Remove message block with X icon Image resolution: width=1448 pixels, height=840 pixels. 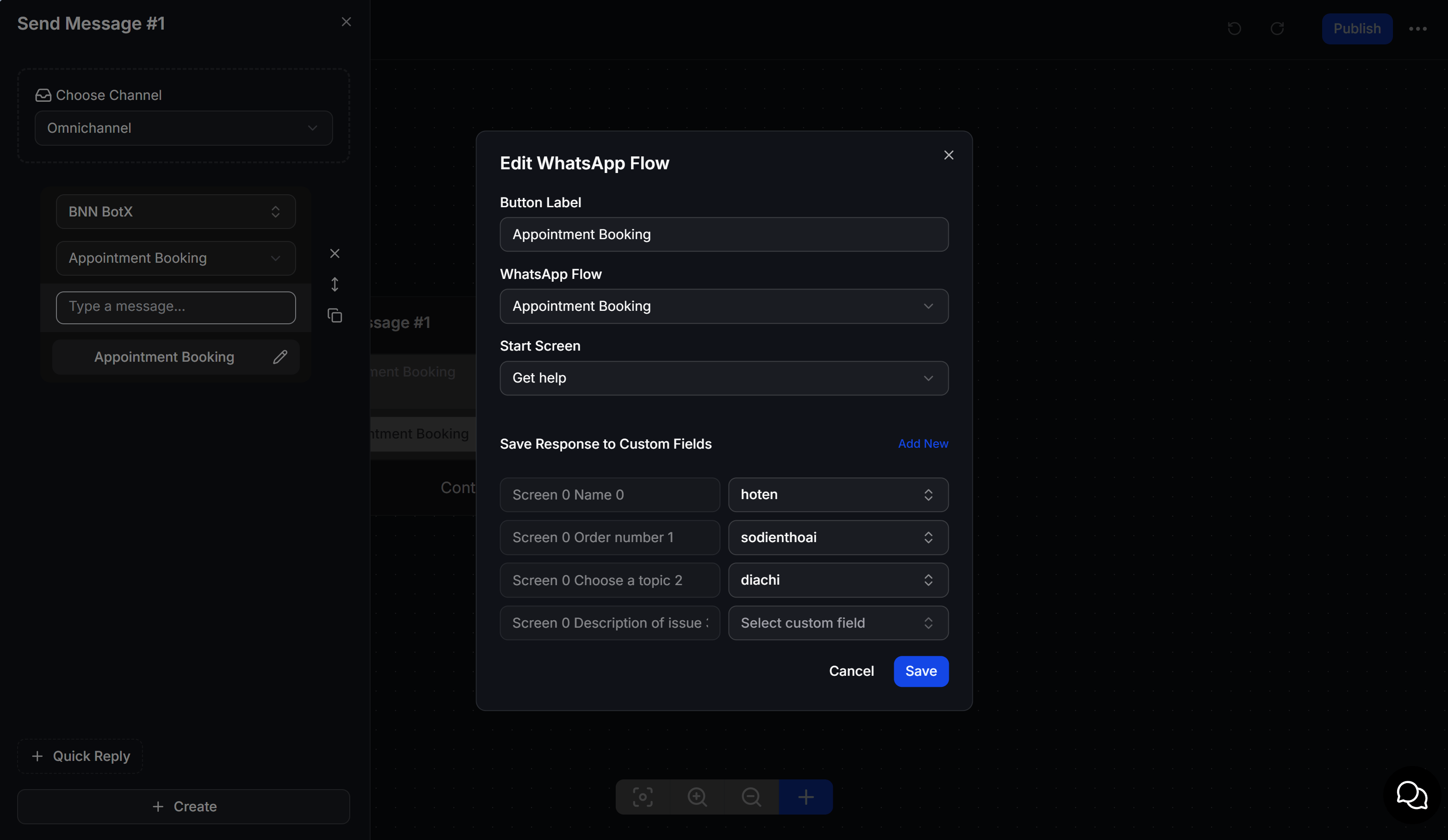[334, 253]
